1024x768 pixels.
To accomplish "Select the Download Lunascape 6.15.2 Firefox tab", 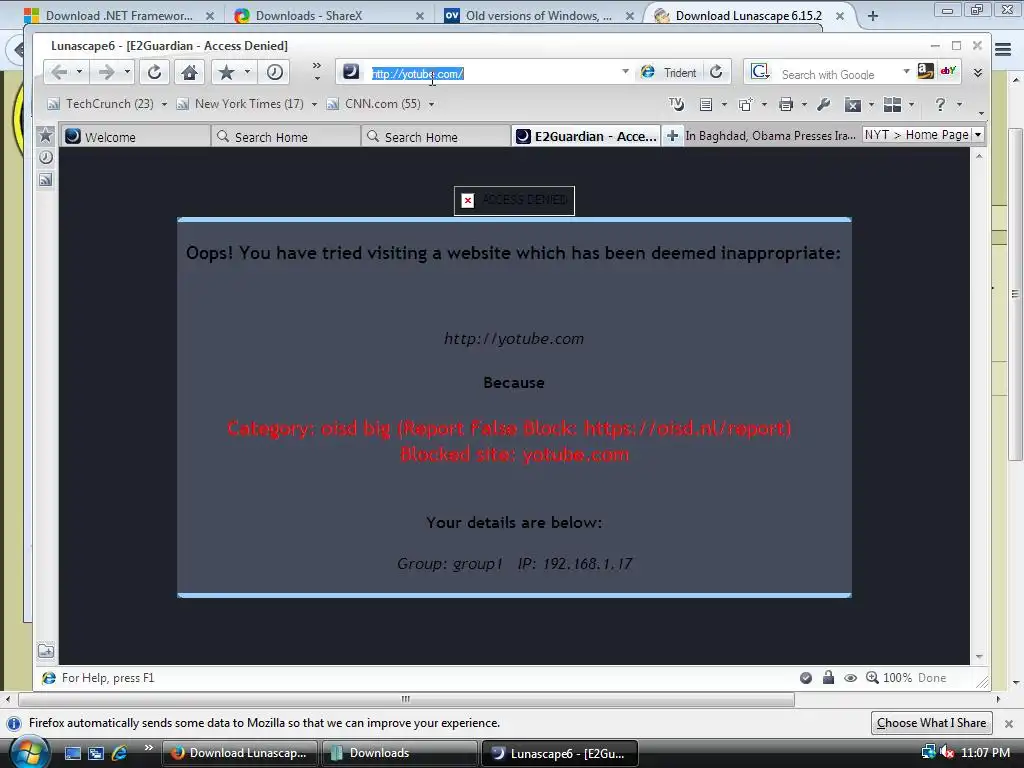I will [750, 16].
